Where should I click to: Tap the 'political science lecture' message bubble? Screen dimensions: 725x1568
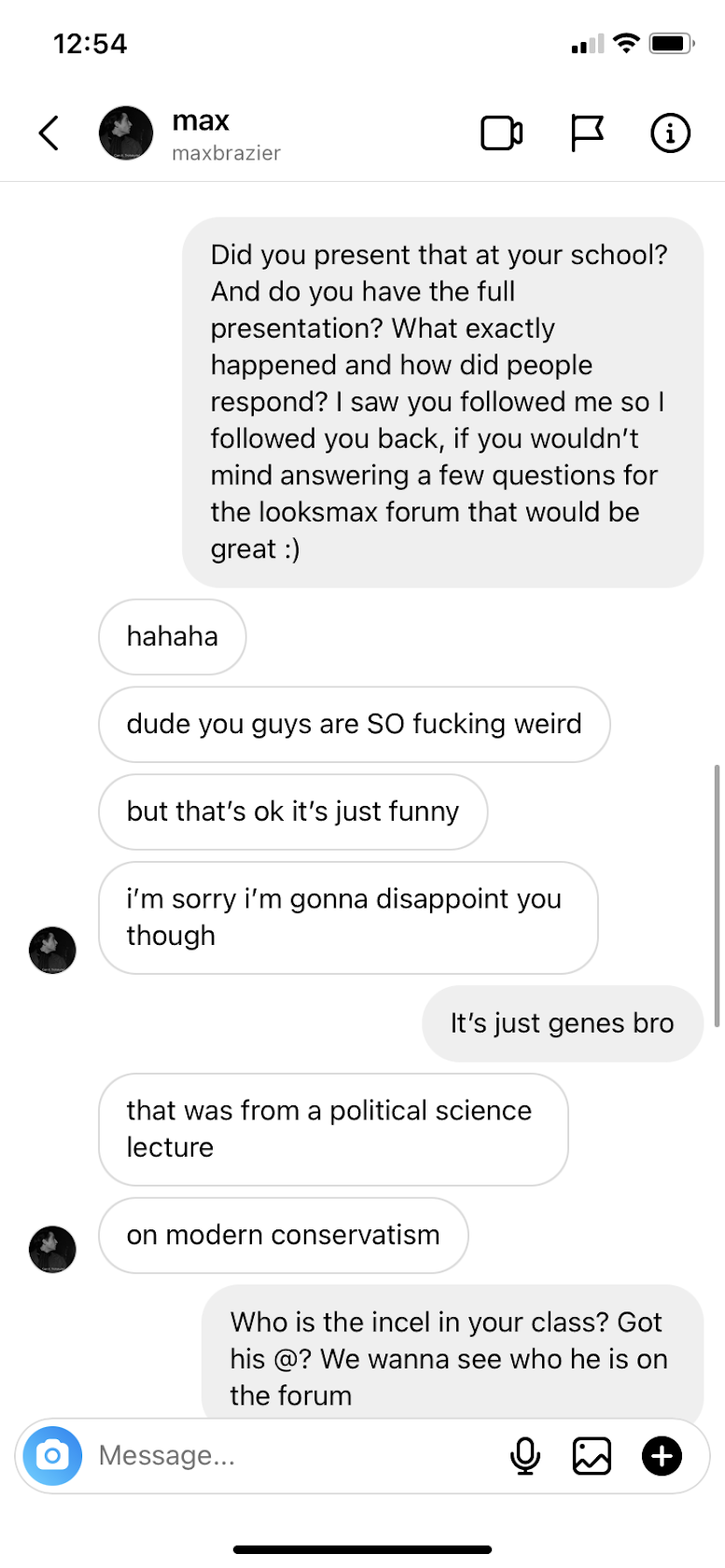333,1130
